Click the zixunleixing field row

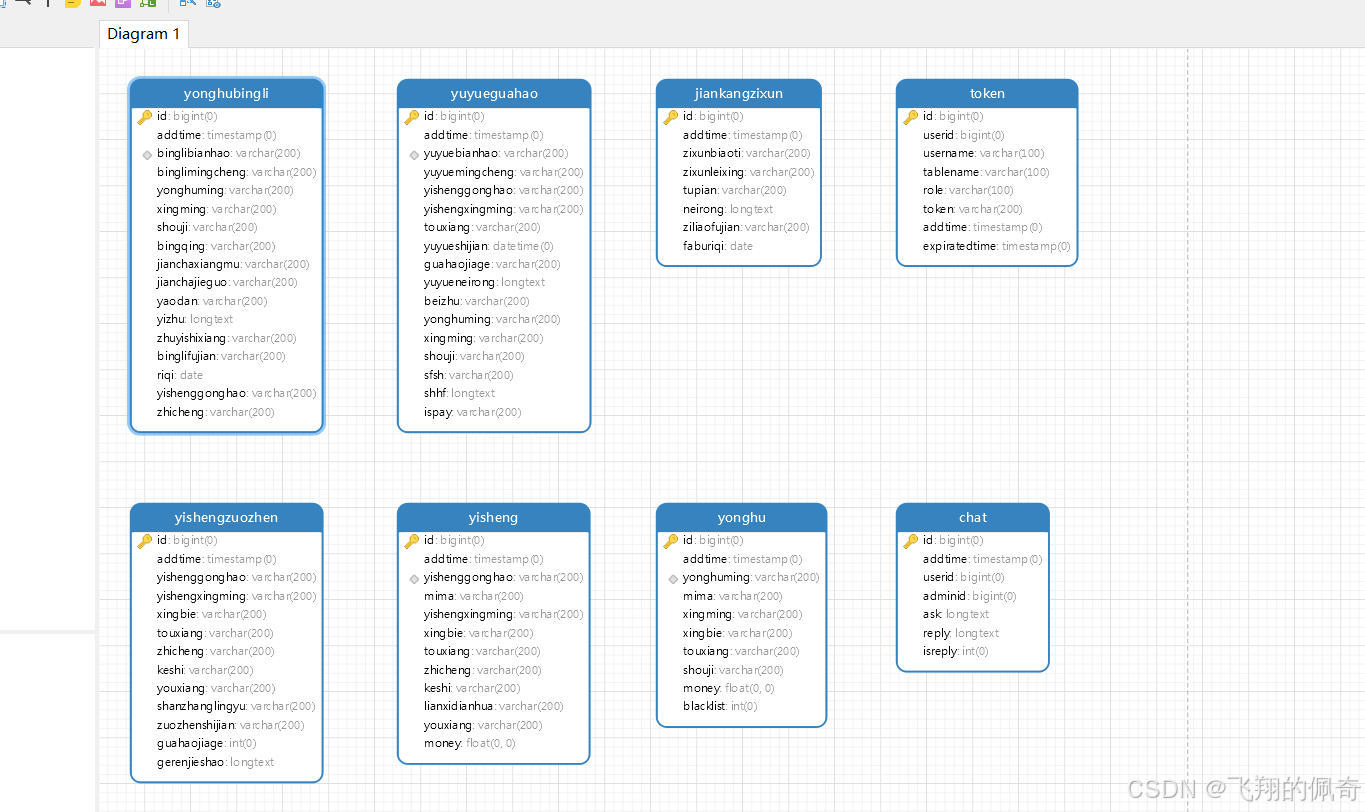749,172
